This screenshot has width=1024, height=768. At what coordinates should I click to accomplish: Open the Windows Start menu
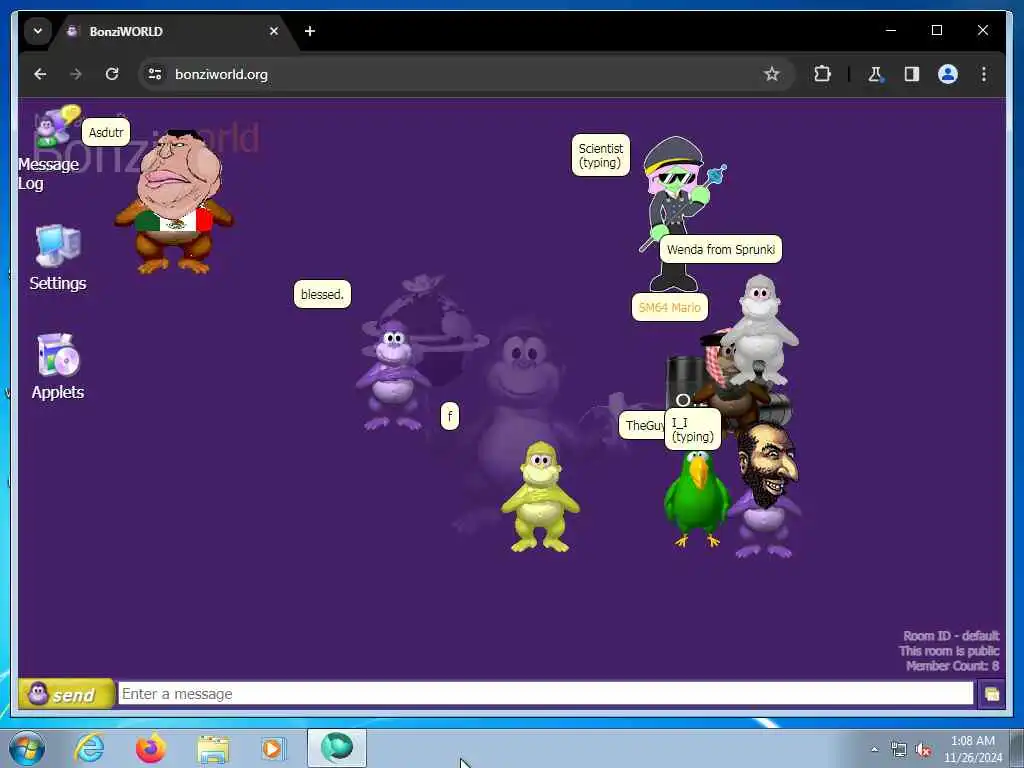pyautogui.click(x=27, y=748)
